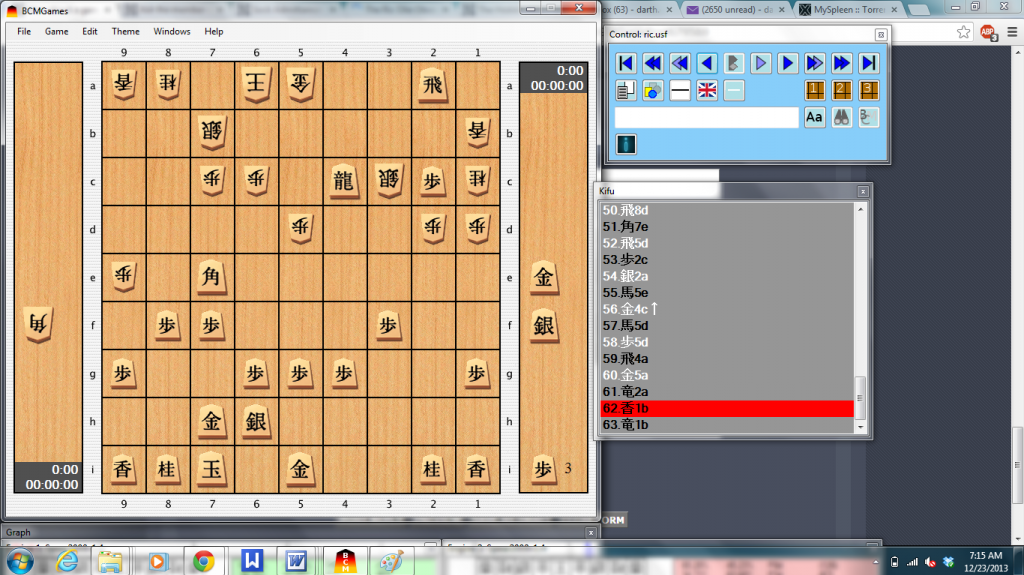This screenshot has width=1024, height=575.
Task: Select Kifu move 52.飛5d
Action: click(x=727, y=243)
